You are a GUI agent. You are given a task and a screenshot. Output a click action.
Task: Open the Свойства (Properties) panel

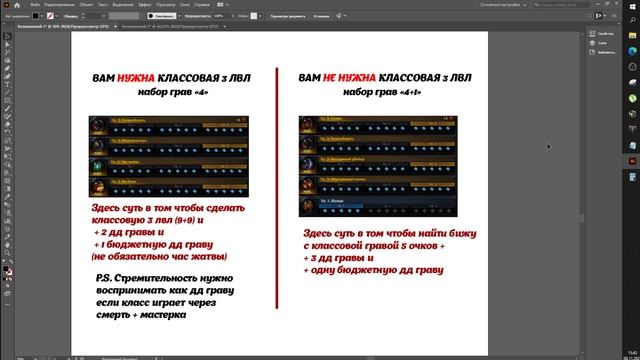point(602,33)
